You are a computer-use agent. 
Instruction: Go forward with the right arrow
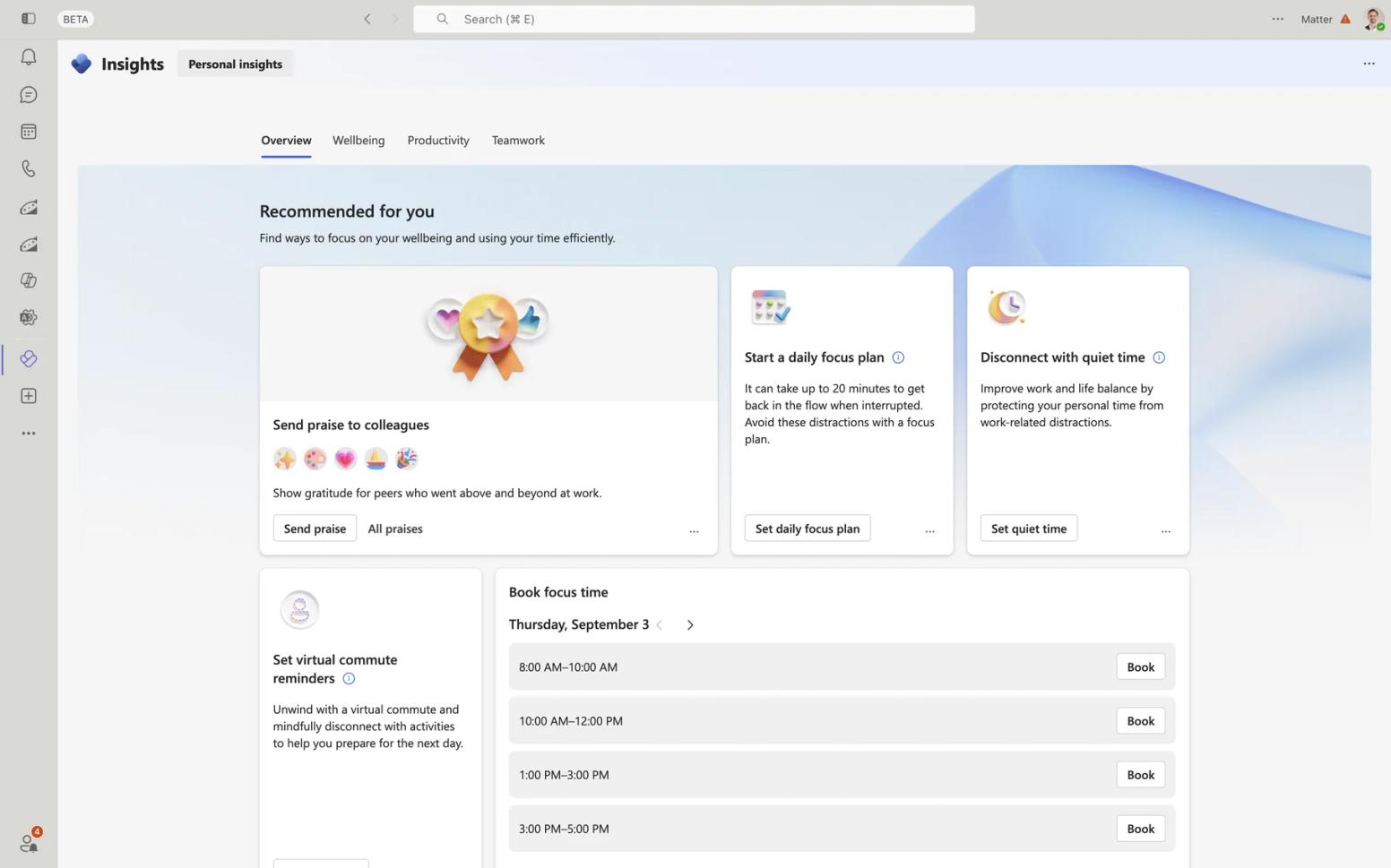pos(395,19)
